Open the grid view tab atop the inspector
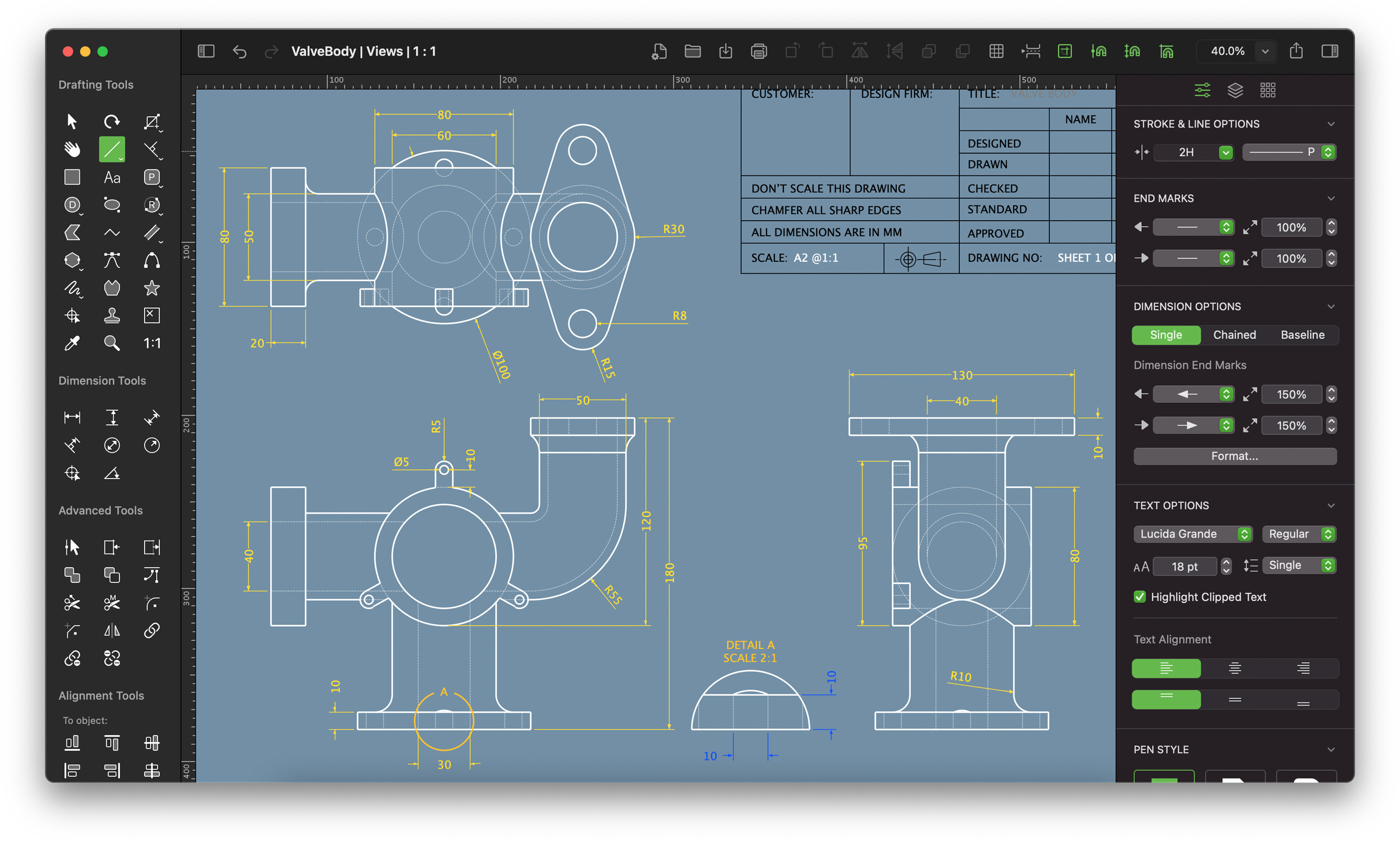 [x=1267, y=90]
